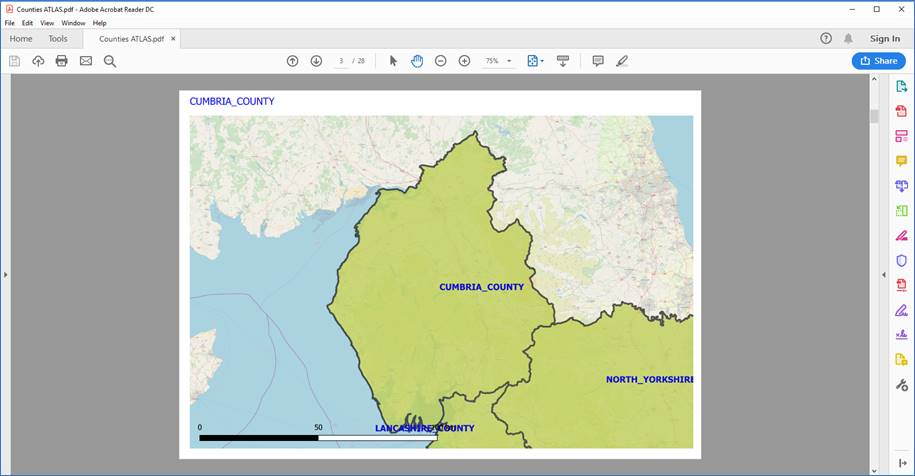Open Create PDF tool in sidebar
The image size is (915, 476).
coord(901,111)
